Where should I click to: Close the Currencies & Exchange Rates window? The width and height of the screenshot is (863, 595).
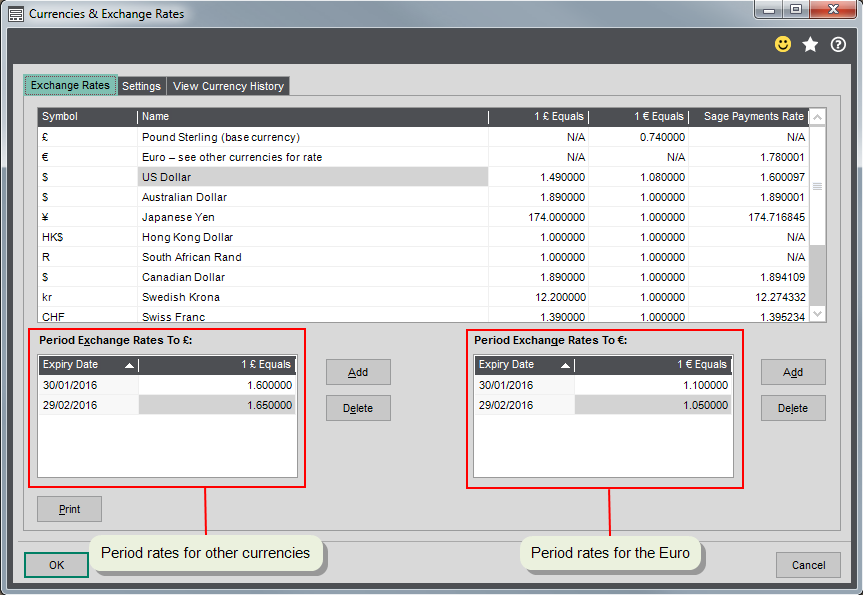(833, 9)
